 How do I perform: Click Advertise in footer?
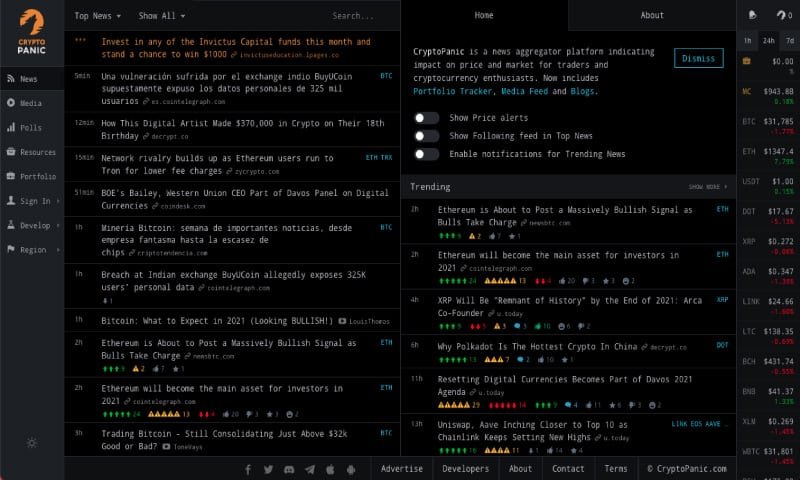402,469
